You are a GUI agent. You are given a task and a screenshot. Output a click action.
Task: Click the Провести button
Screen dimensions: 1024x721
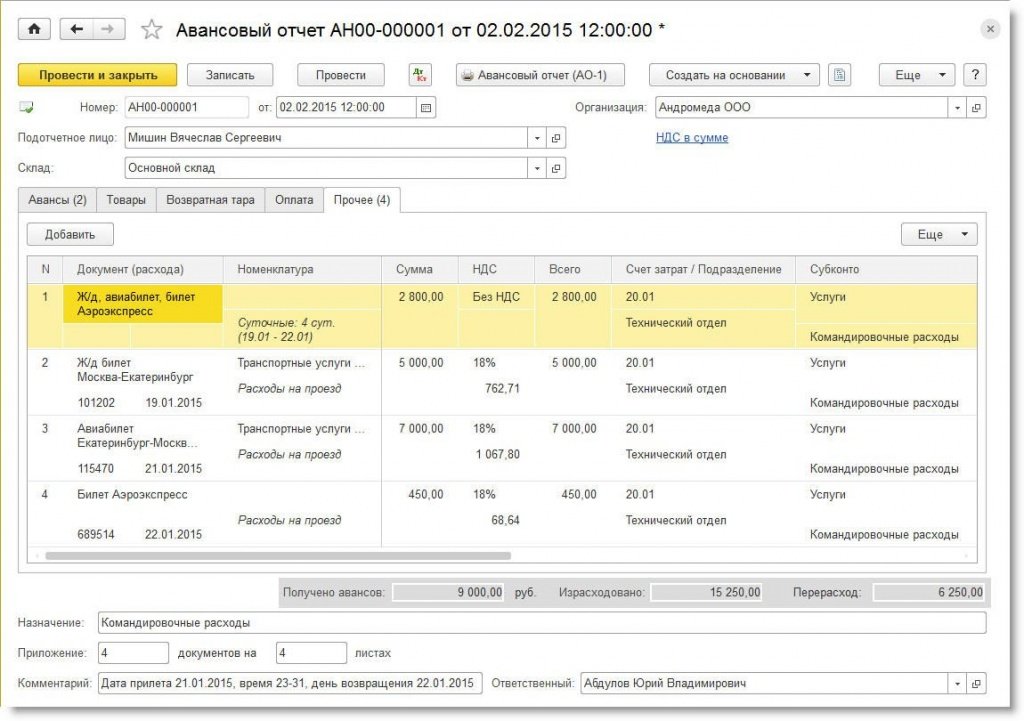[341, 75]
